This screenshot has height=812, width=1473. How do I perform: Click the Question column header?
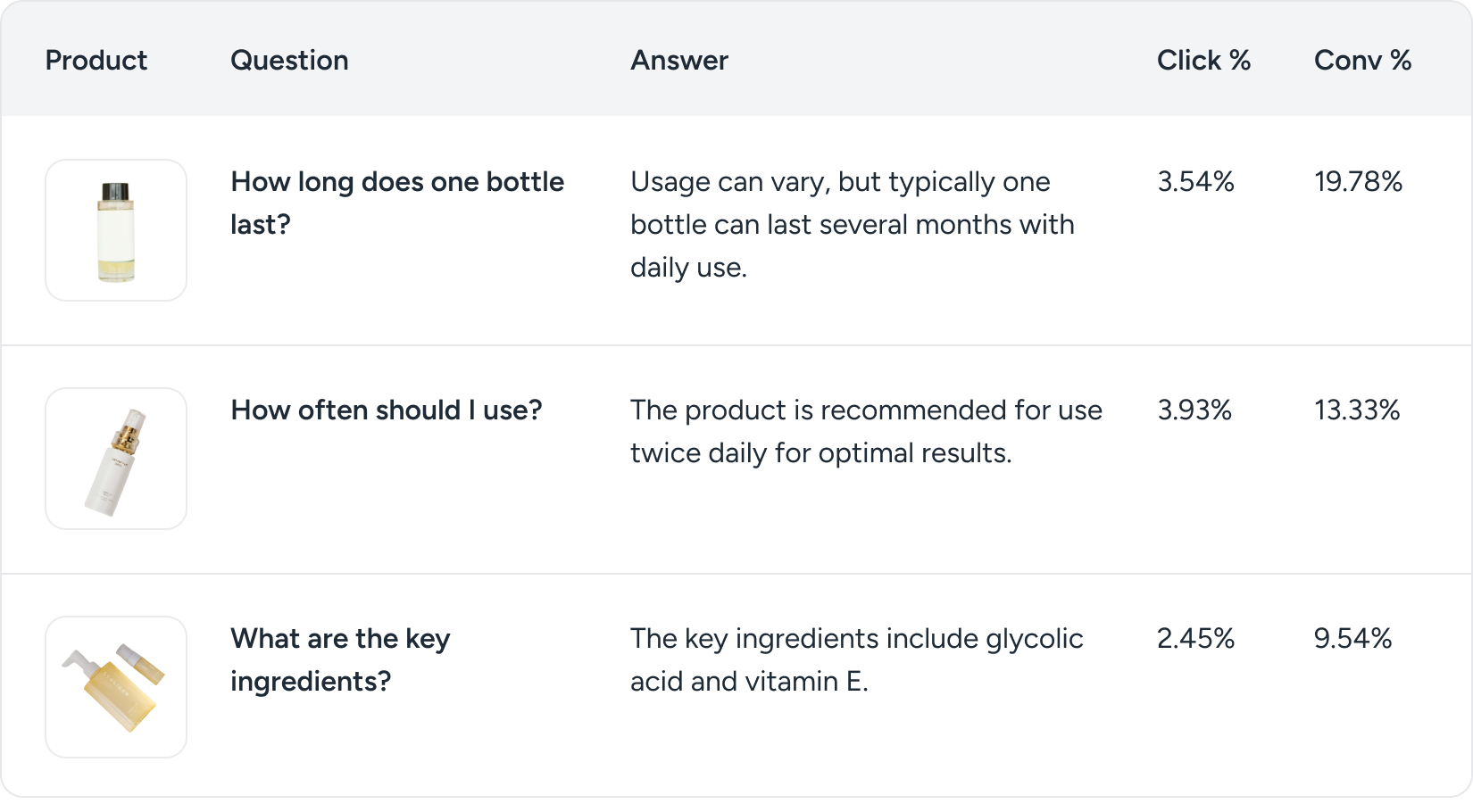[289, 60]
